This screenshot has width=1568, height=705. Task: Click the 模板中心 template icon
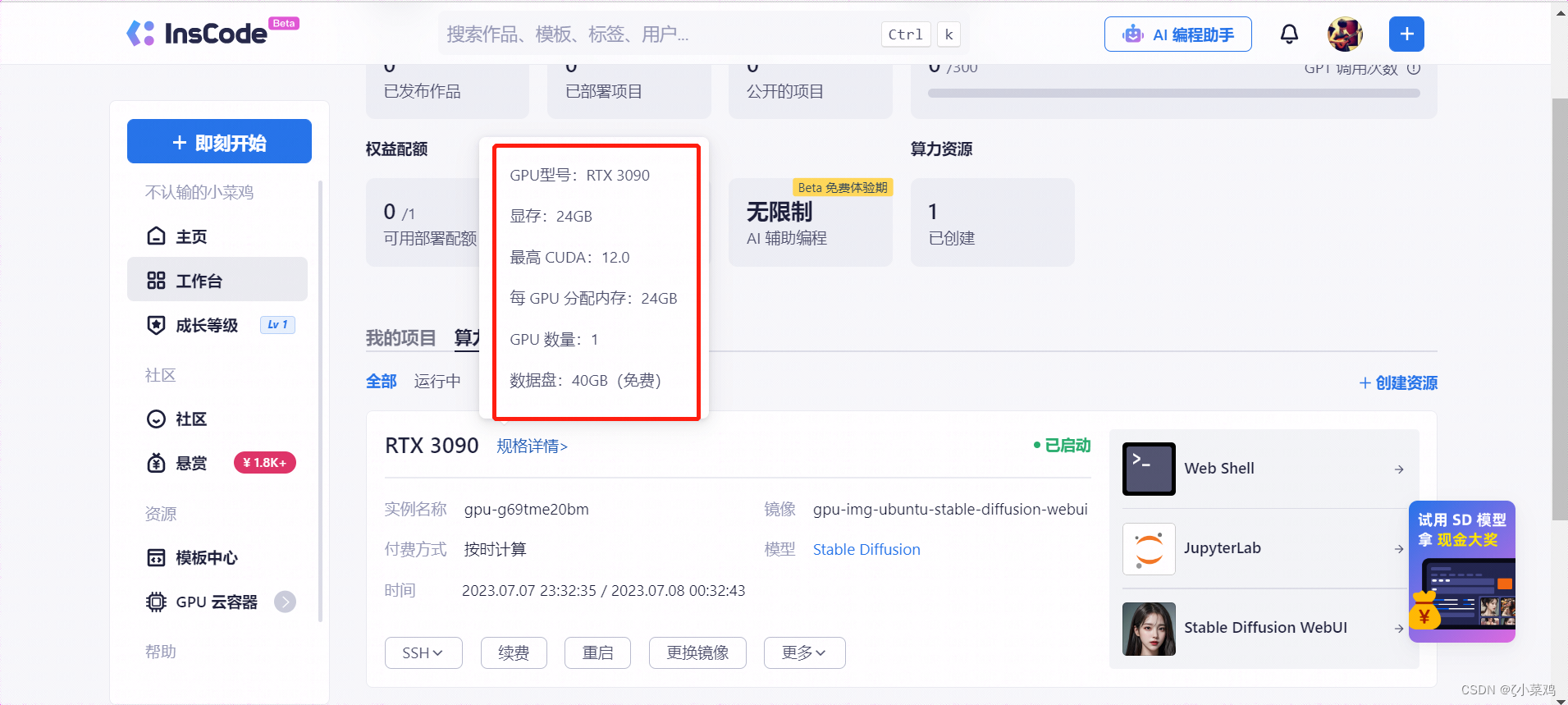point(156,558)
